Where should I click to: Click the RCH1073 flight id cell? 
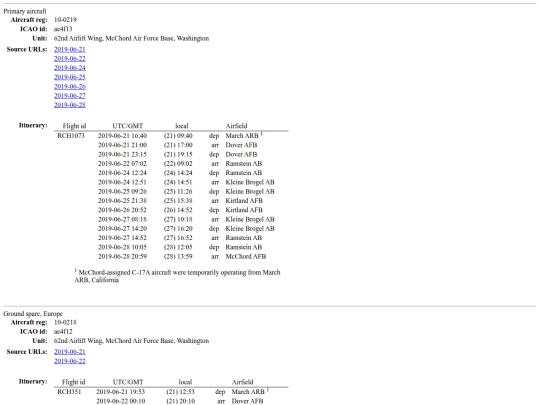(71, 136)
